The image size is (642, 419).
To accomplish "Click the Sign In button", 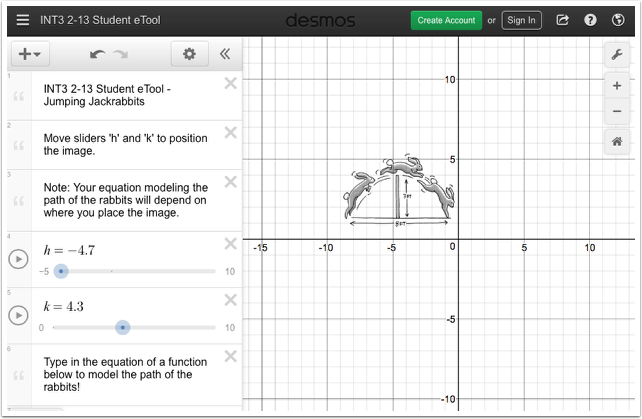I will [521, 20].
